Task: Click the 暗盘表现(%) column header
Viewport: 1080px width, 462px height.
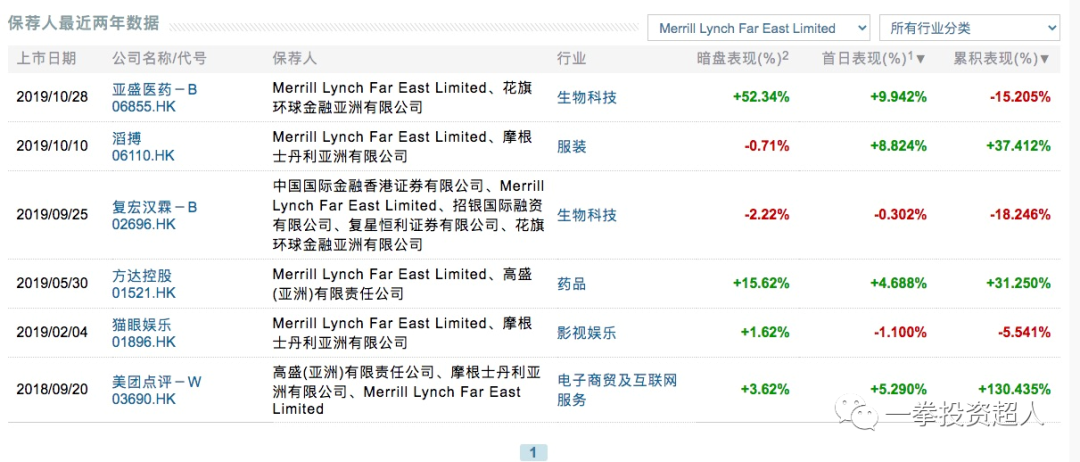Action: click(x=742, y=59)
